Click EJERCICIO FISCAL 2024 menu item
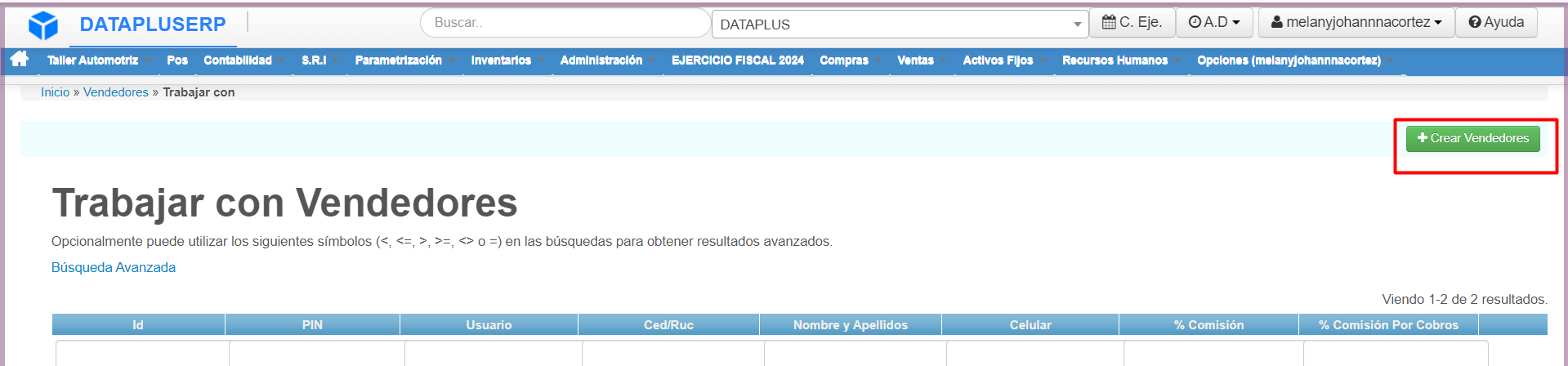This screenshot has height=366, width=1568. click(x=738, y=60)
